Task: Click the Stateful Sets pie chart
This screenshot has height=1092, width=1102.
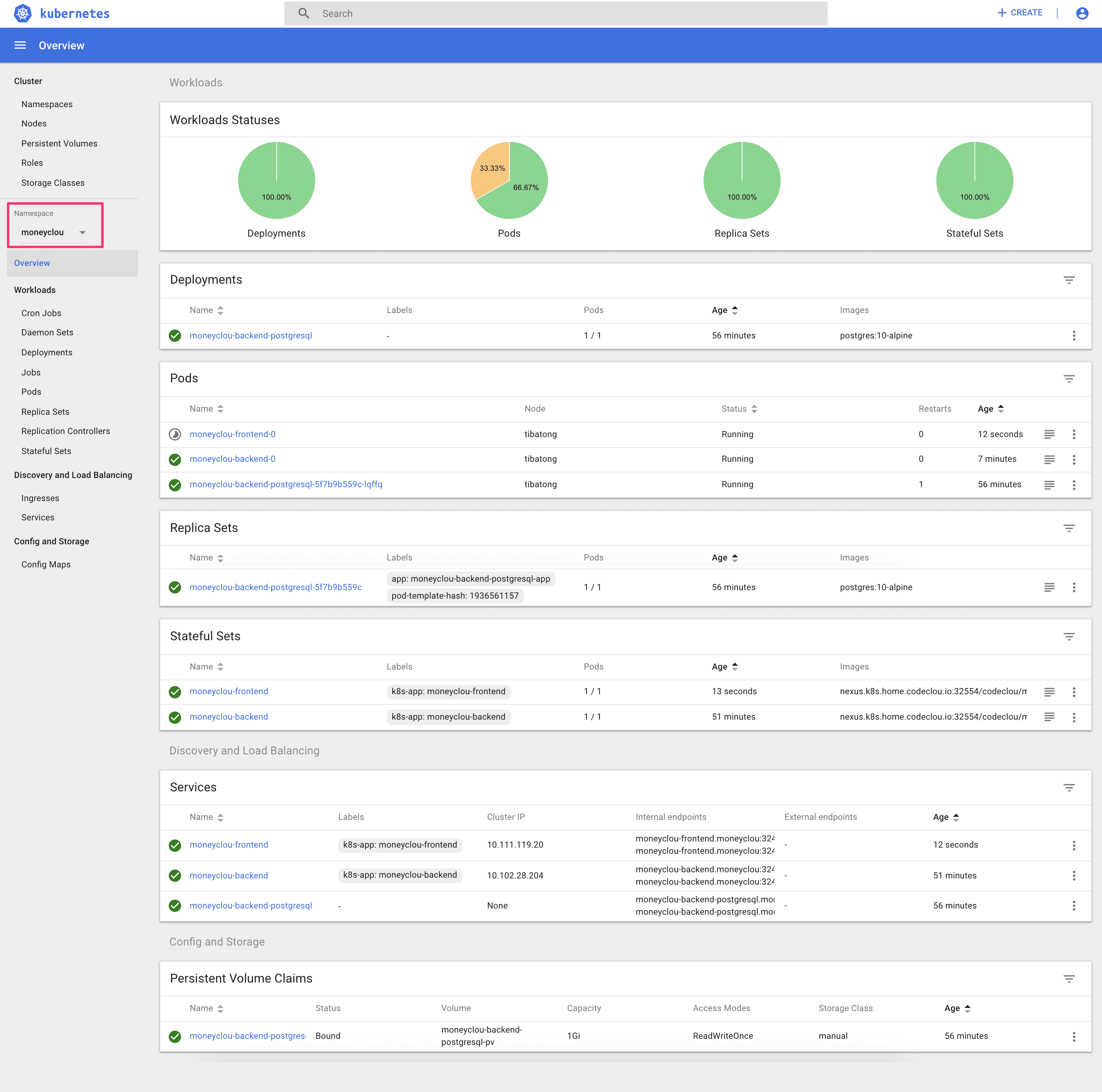Action: (x=975, y=180)
